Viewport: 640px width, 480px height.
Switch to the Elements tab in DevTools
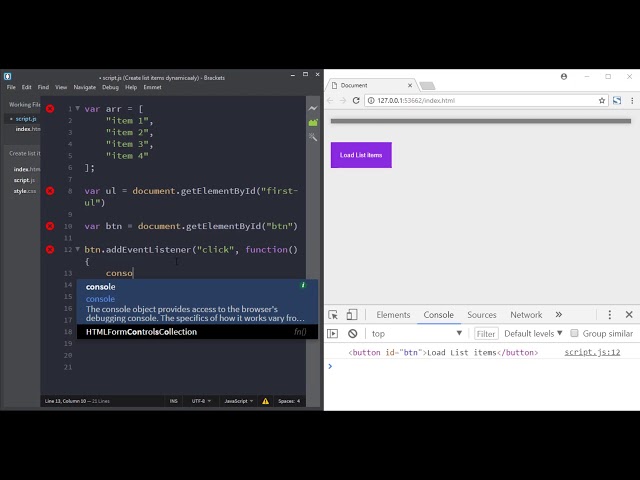click(x=393, y=315)
